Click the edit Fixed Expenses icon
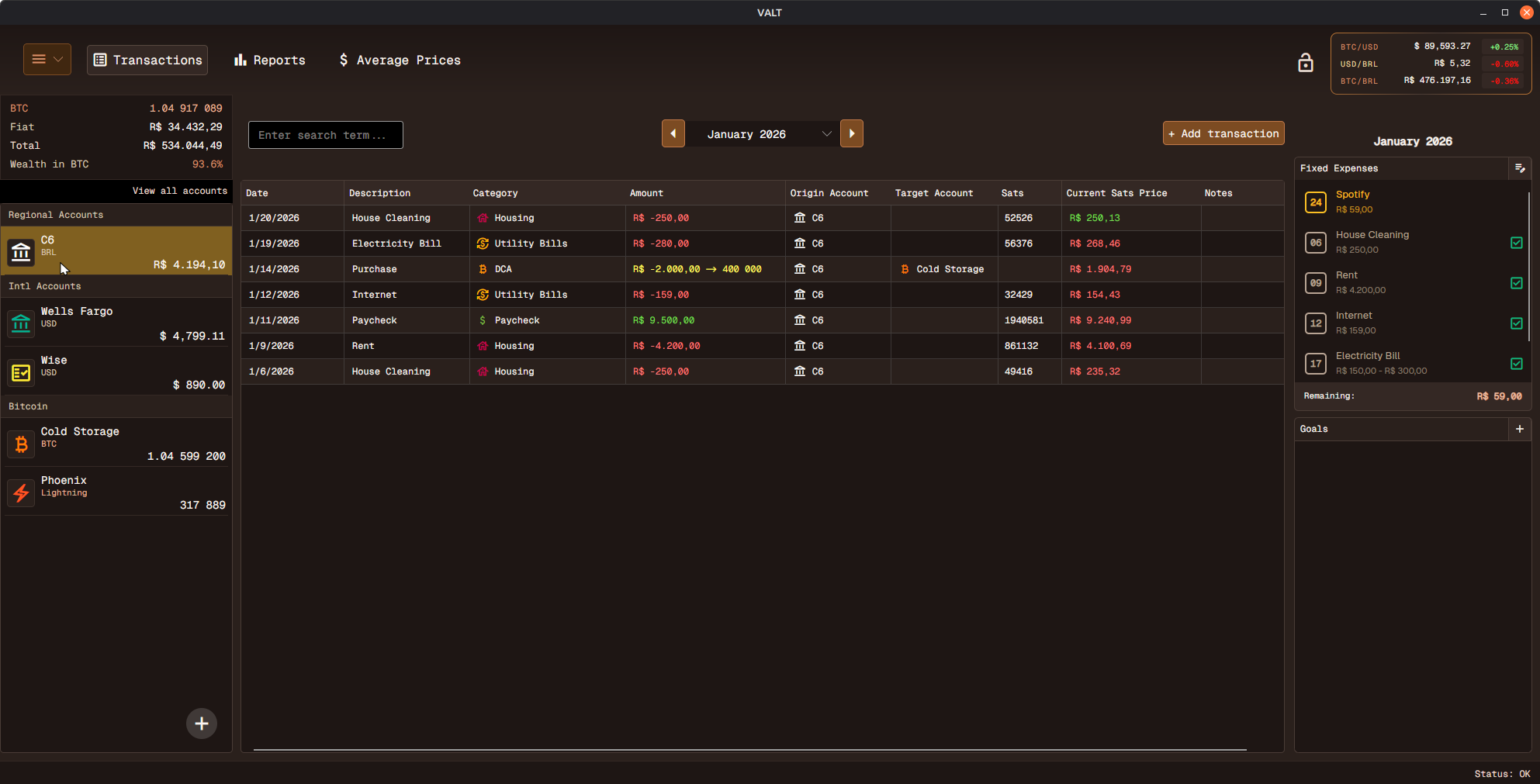The image size is (1540, 784). 1519,168
